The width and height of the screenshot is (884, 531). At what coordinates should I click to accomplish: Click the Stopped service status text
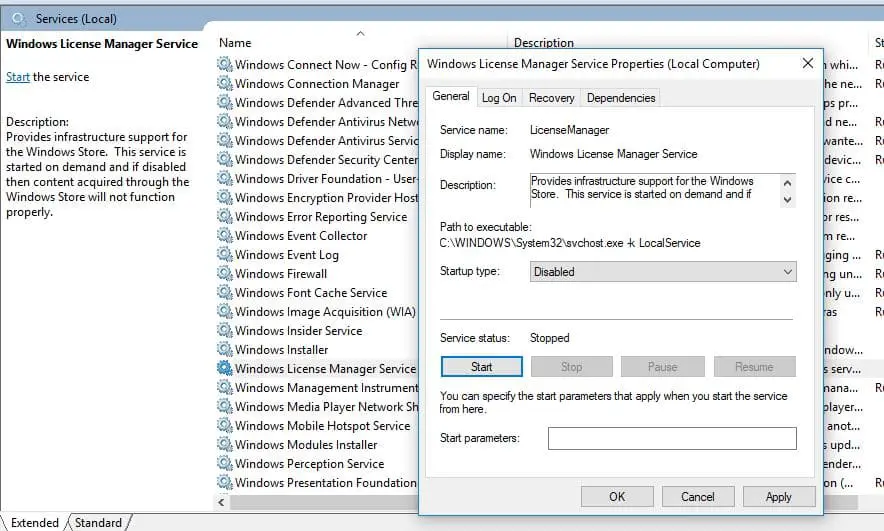tap(550, 338)
